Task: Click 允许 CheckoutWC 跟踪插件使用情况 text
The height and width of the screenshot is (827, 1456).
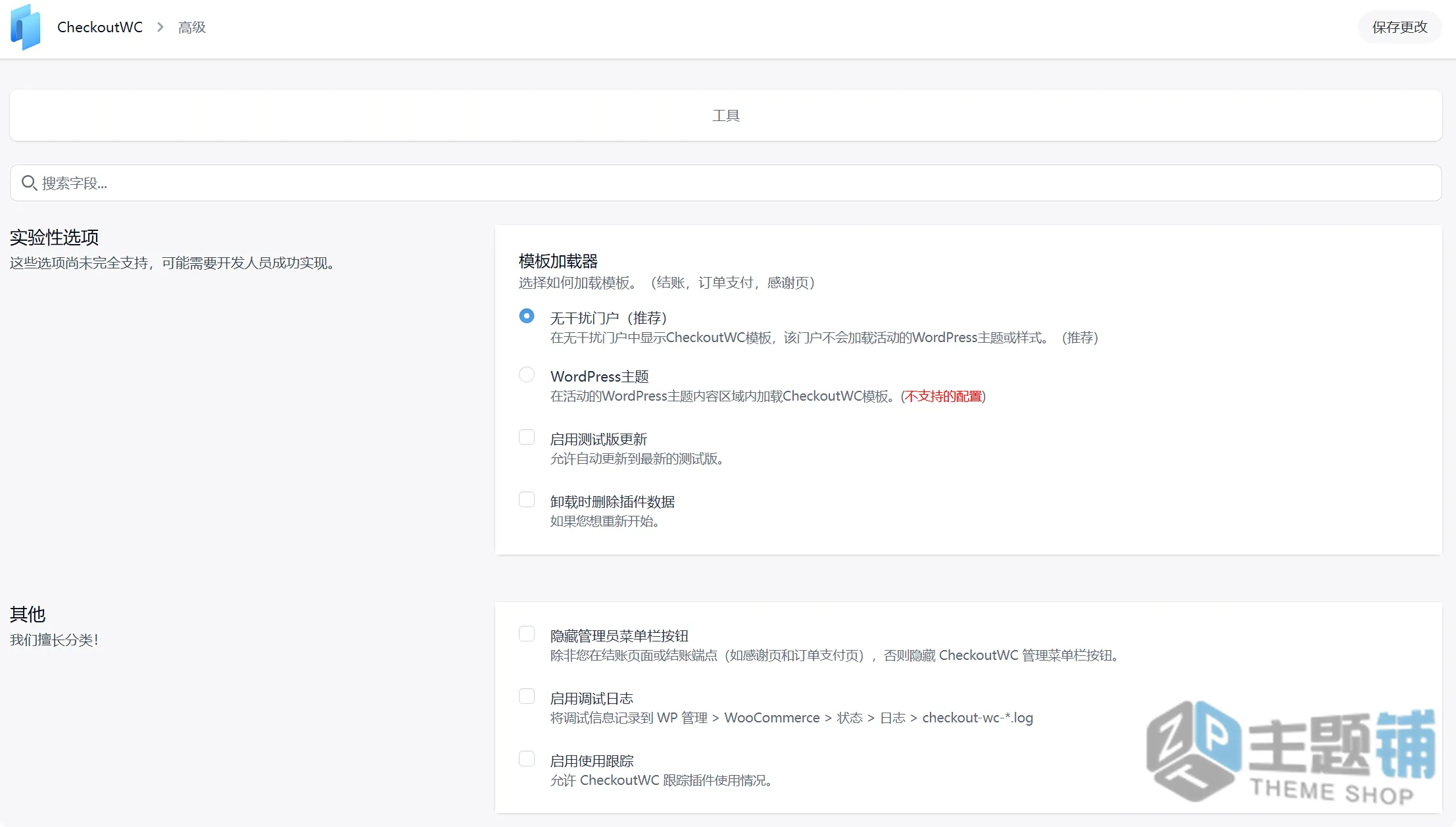Action: point(661,780)
